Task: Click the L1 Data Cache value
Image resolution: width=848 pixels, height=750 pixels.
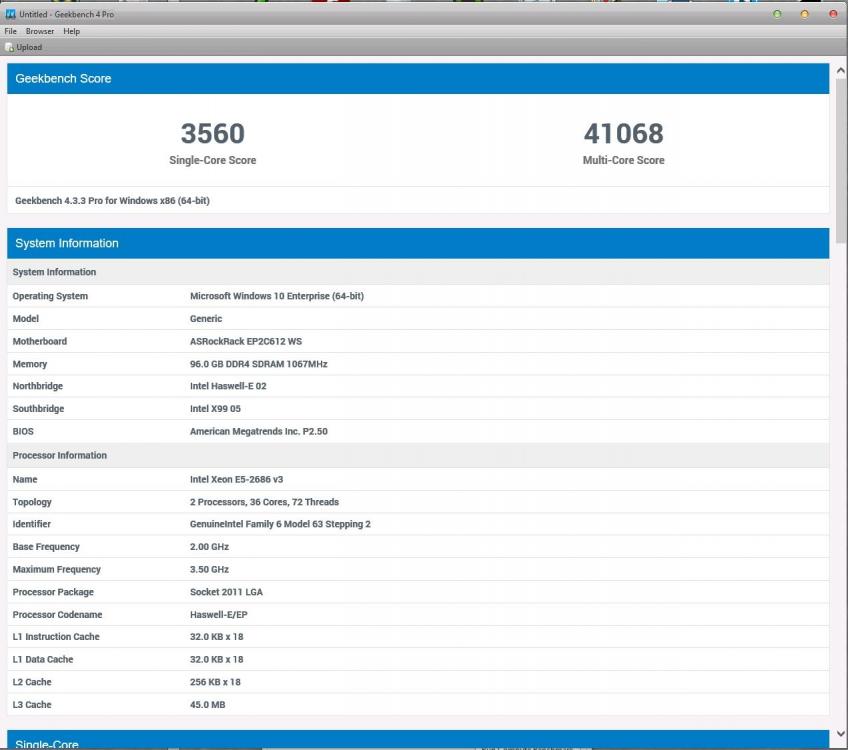Action: pos(216,660)
